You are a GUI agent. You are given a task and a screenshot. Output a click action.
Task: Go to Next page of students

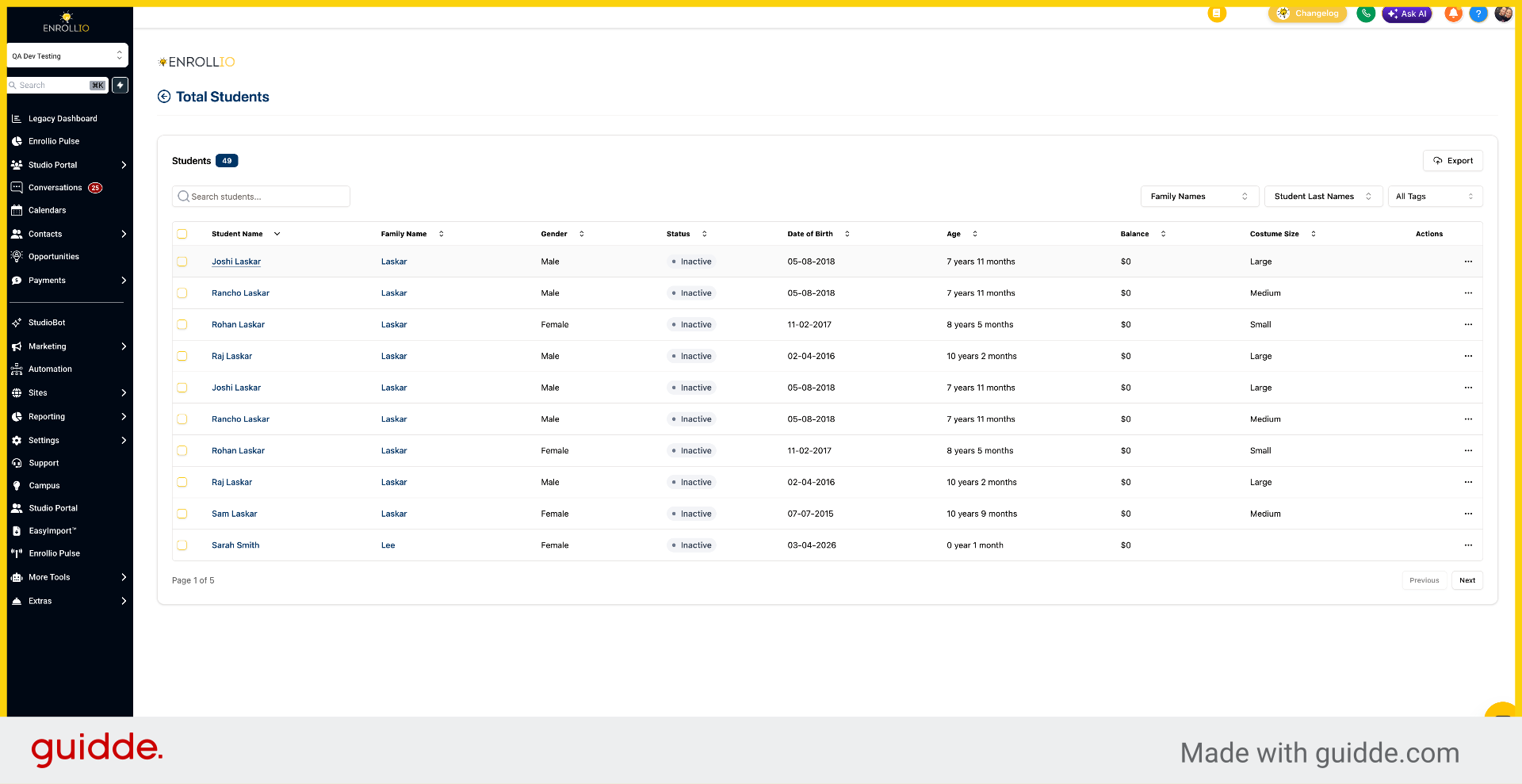(1467, 580)
